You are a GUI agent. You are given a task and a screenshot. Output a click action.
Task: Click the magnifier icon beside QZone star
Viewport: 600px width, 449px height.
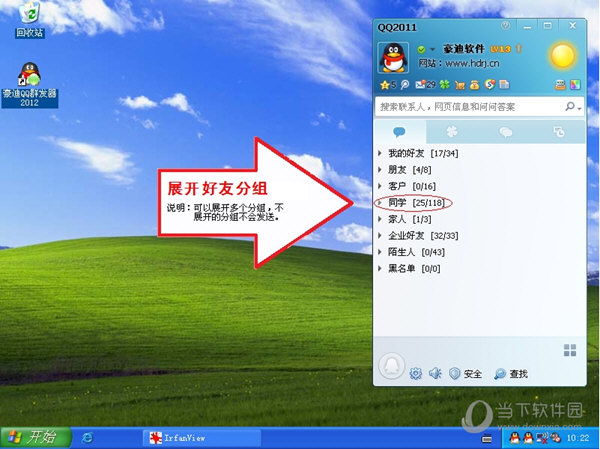pyautogui.click(x=405, y=85)
